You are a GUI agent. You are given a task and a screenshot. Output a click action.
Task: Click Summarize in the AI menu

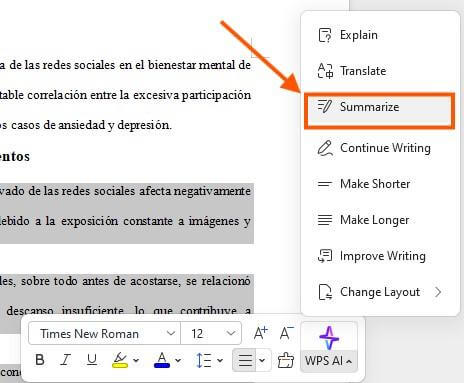pyautogui.click(x=380, y=111)
